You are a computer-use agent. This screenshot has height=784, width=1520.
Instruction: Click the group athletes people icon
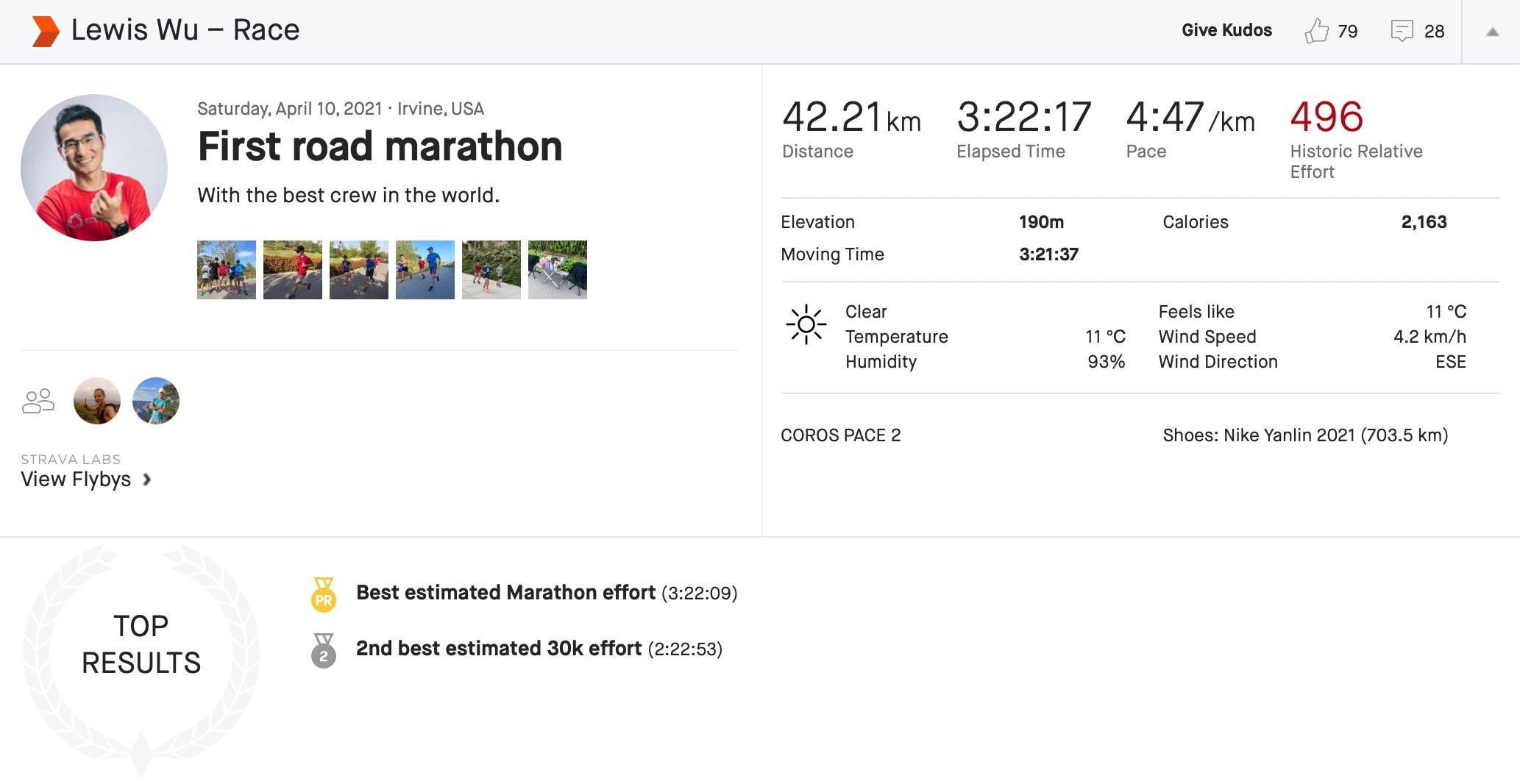[38, 401]
